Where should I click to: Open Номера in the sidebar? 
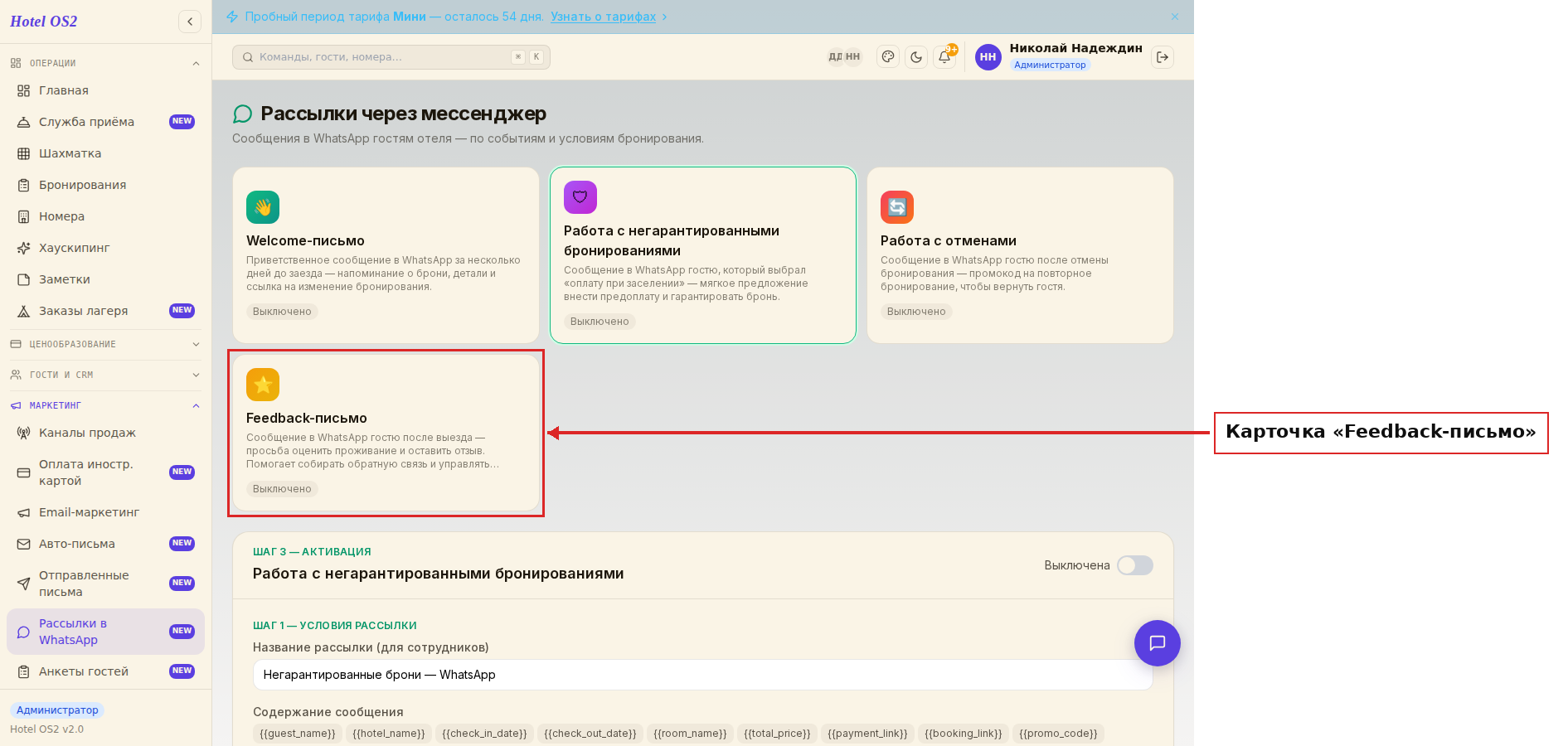pyautogui.click(x=105, y=216)
